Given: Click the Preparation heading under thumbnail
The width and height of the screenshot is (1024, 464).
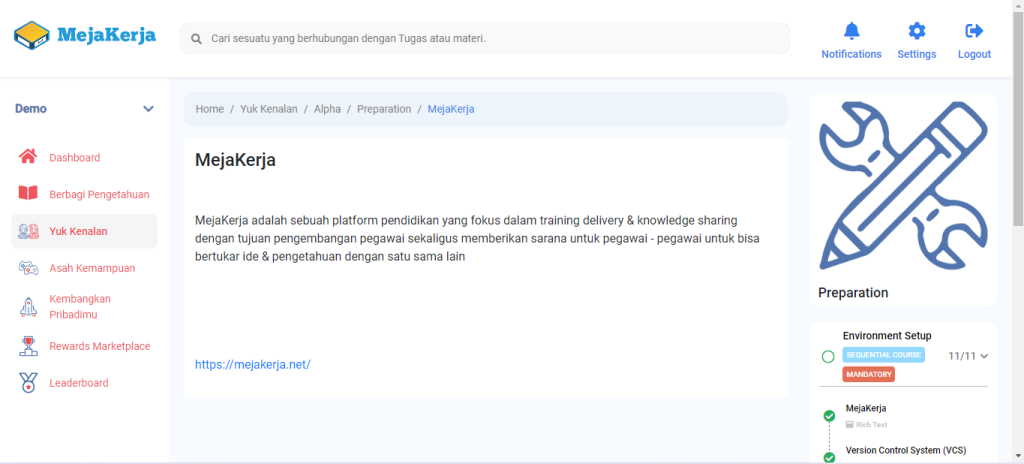Looking at the screenshot, I should (x=853, y=293).
